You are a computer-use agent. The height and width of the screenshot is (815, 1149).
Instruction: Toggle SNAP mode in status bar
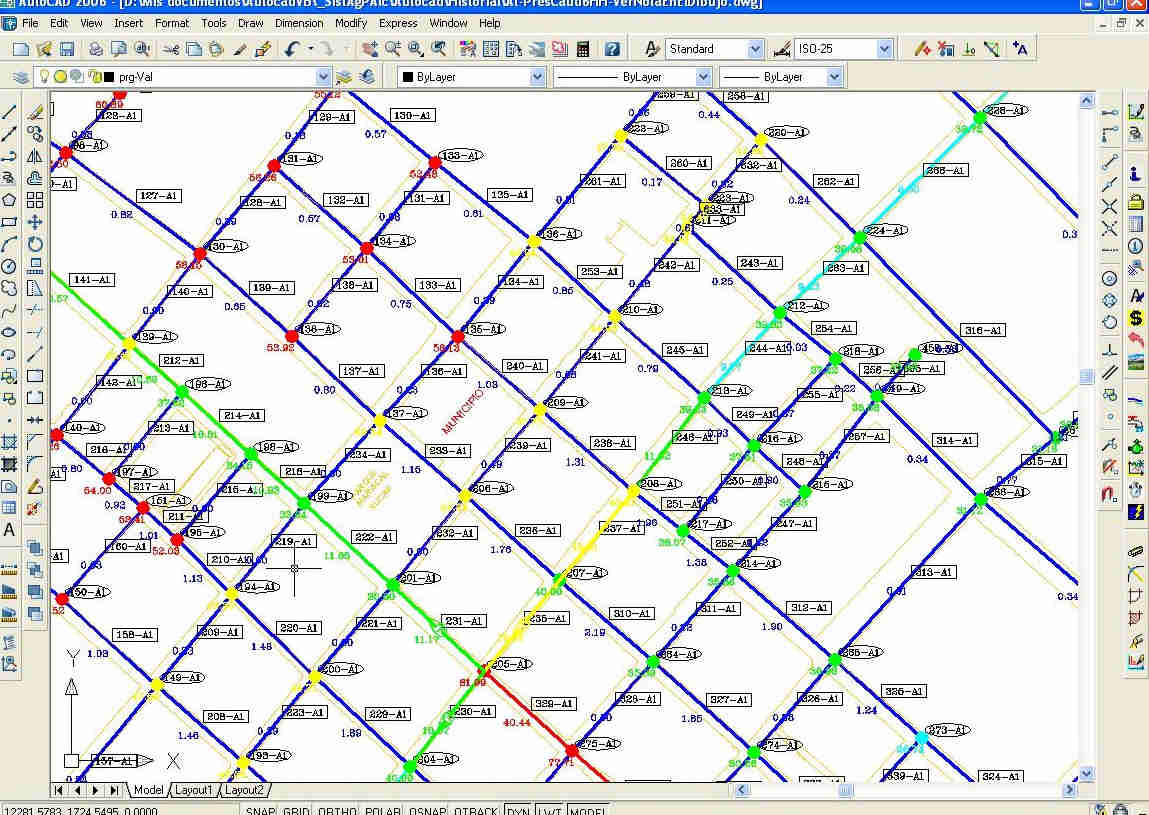[261, 811]
